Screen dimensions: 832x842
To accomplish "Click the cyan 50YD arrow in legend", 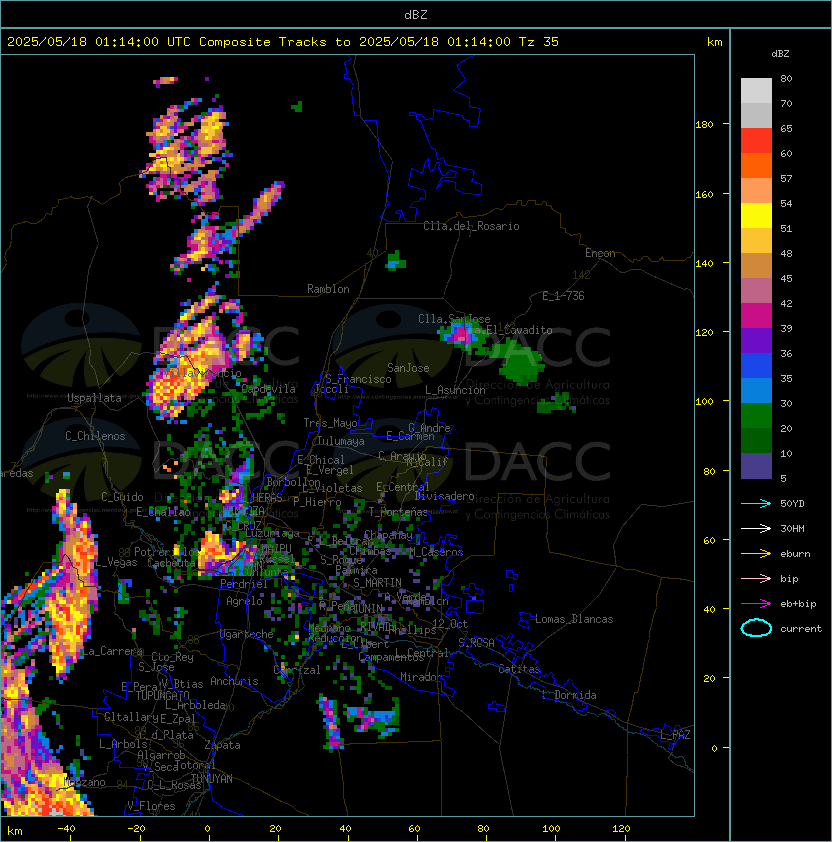I will click(756, 503).
